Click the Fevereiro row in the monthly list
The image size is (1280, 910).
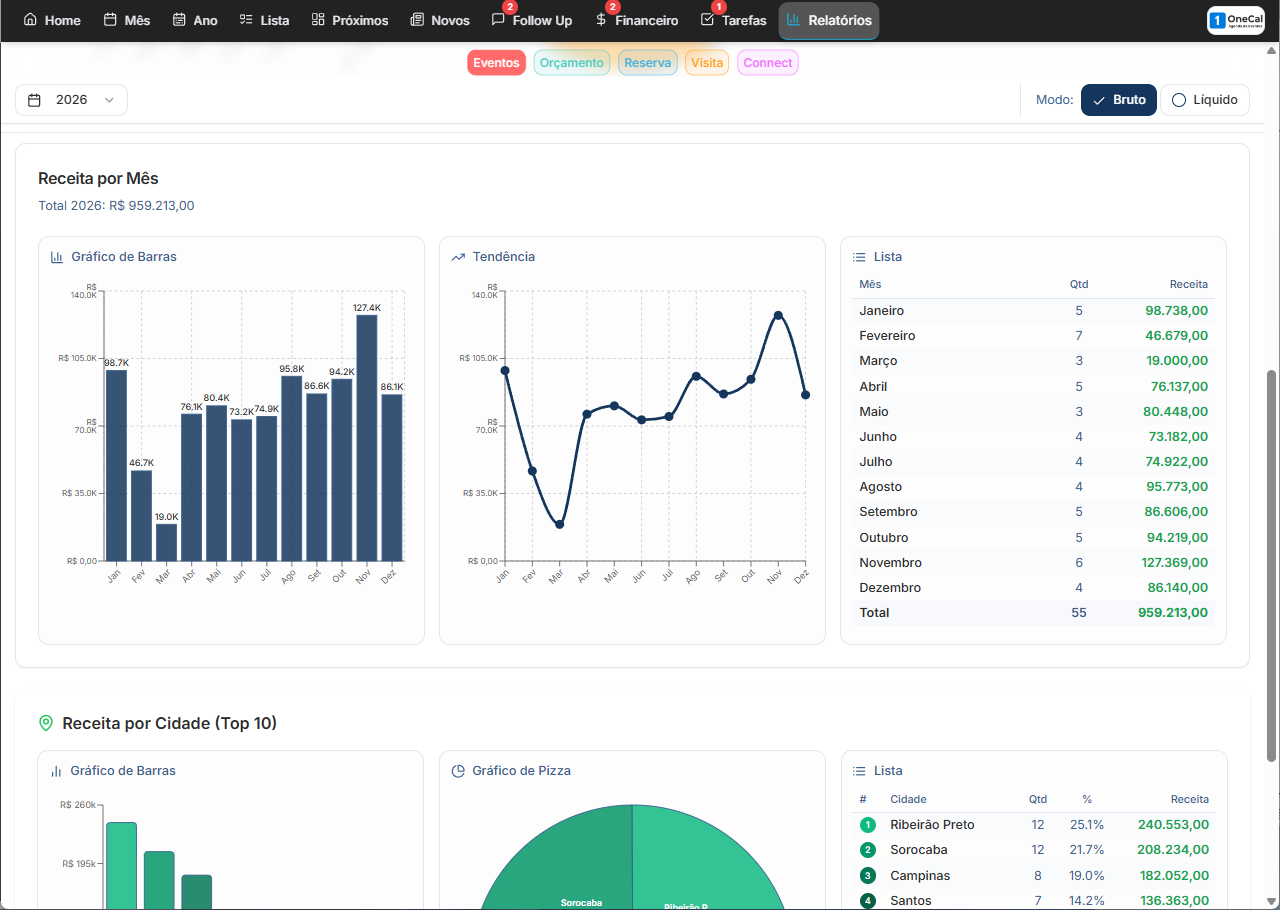click(x=1033, y=336)
